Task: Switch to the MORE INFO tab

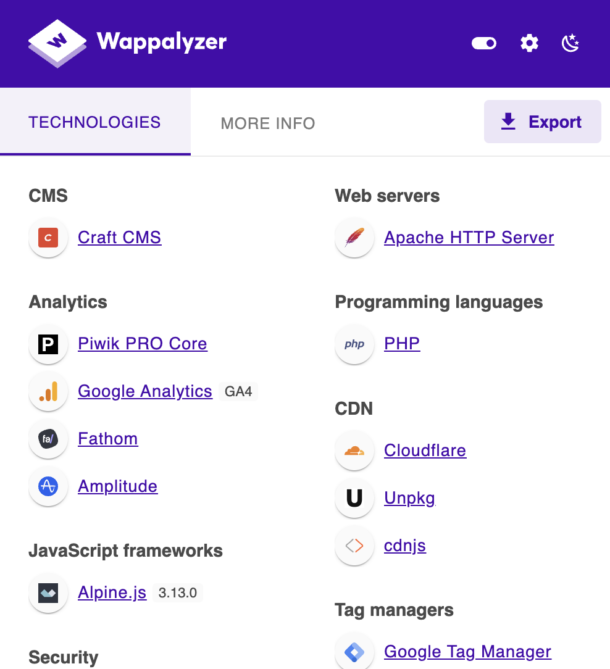Action: pos(268,123)
